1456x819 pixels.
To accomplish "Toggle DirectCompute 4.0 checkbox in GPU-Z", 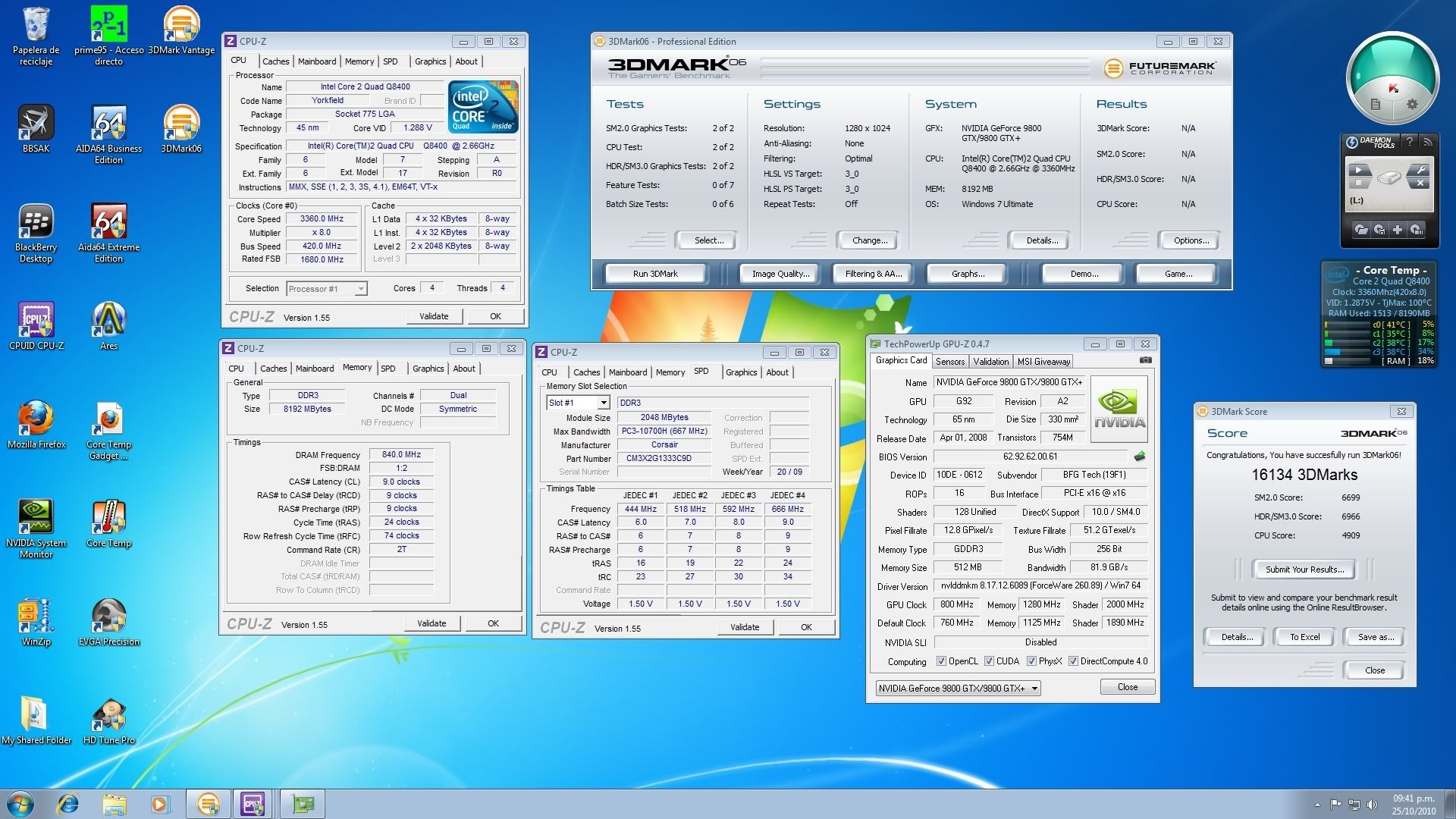I will pyautogui.click(x=1073, y=661).
